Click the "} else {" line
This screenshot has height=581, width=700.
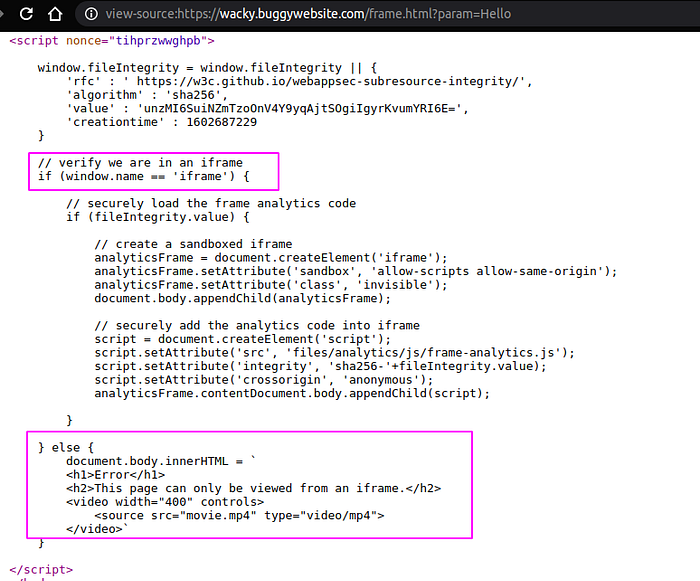click(x=66, y=447)
